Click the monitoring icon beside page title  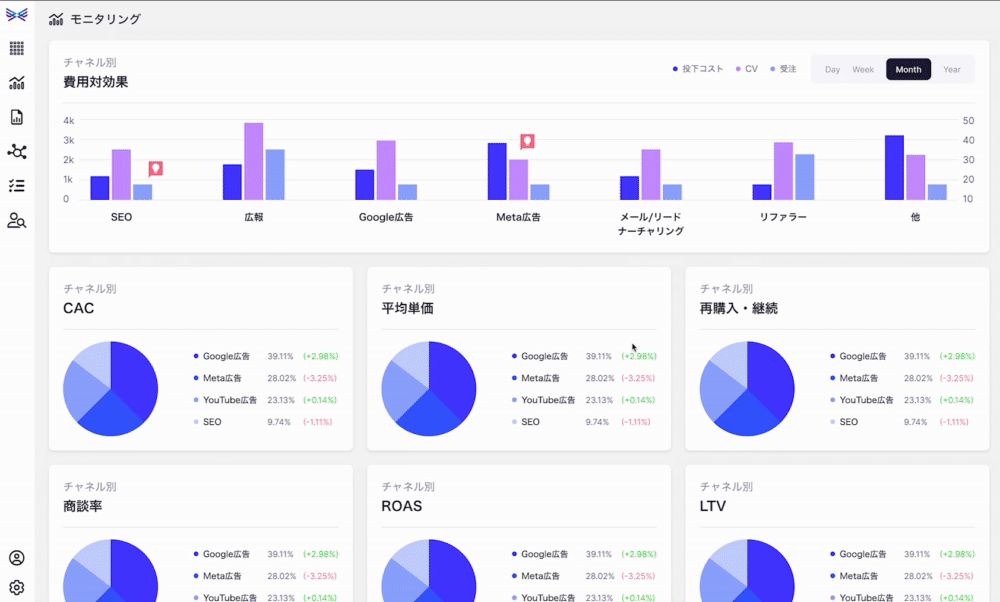[56, 19]
